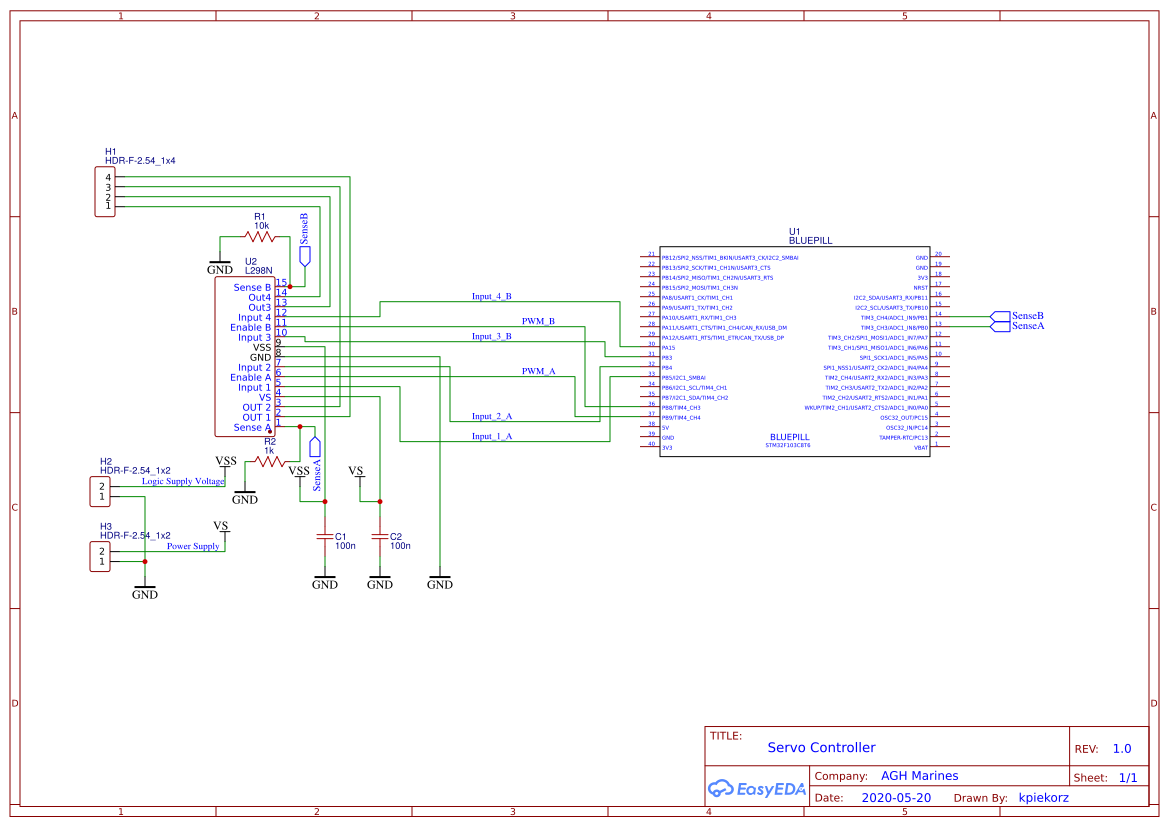The height and width of the screenshot is (827, 1169).
Task: Click the EasyEDA logo in the title block
Action: point(757,789)
